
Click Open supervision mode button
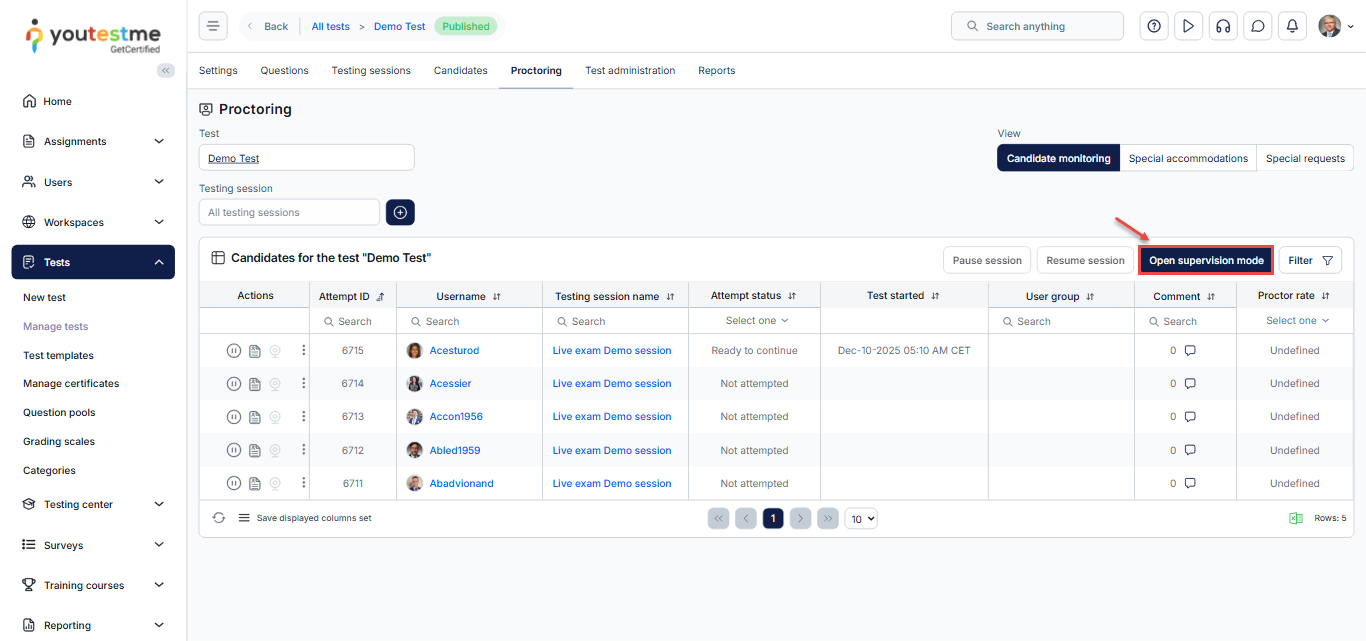point(1206,260)
